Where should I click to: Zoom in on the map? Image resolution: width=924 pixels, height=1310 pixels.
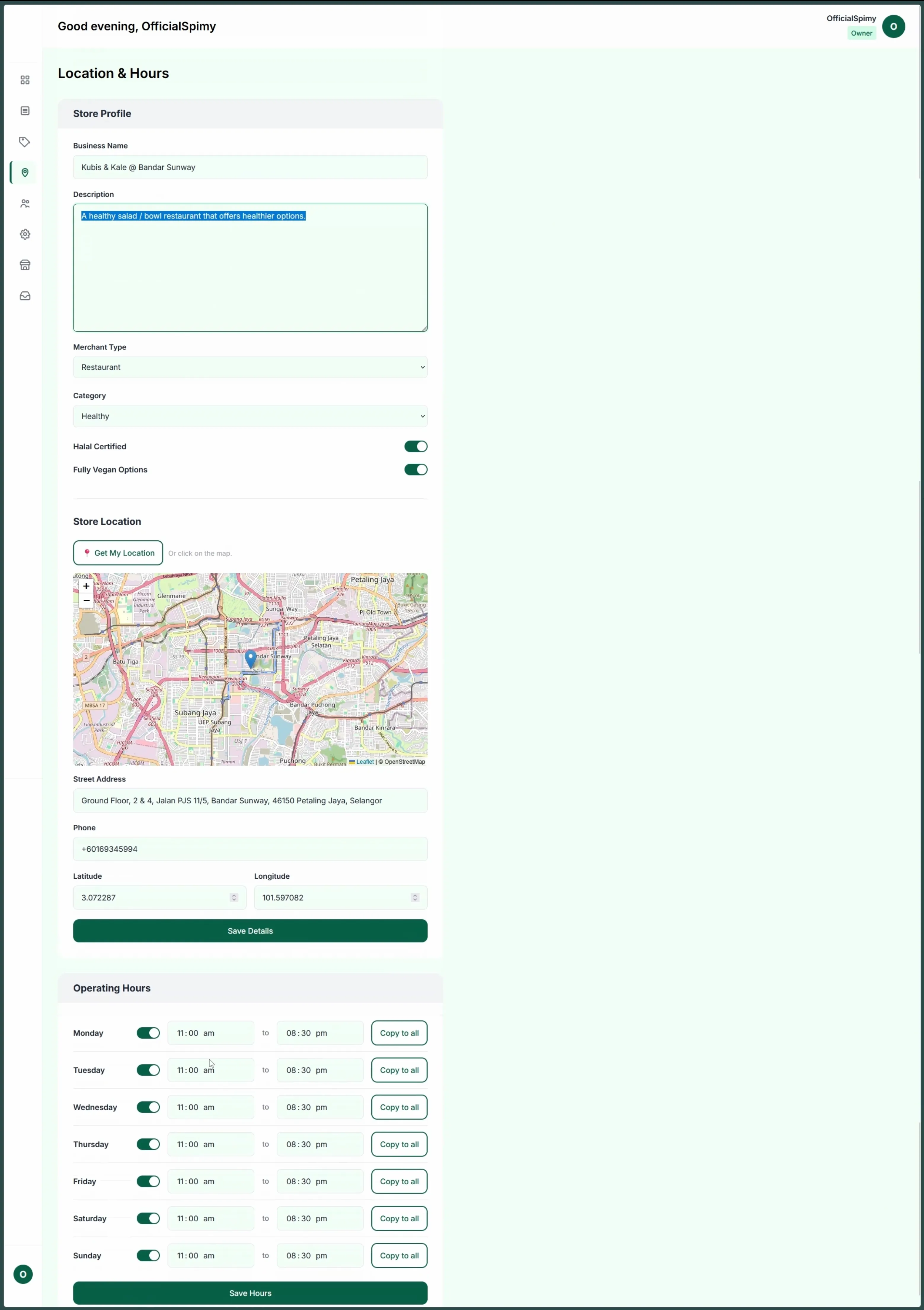coord(86,586)
